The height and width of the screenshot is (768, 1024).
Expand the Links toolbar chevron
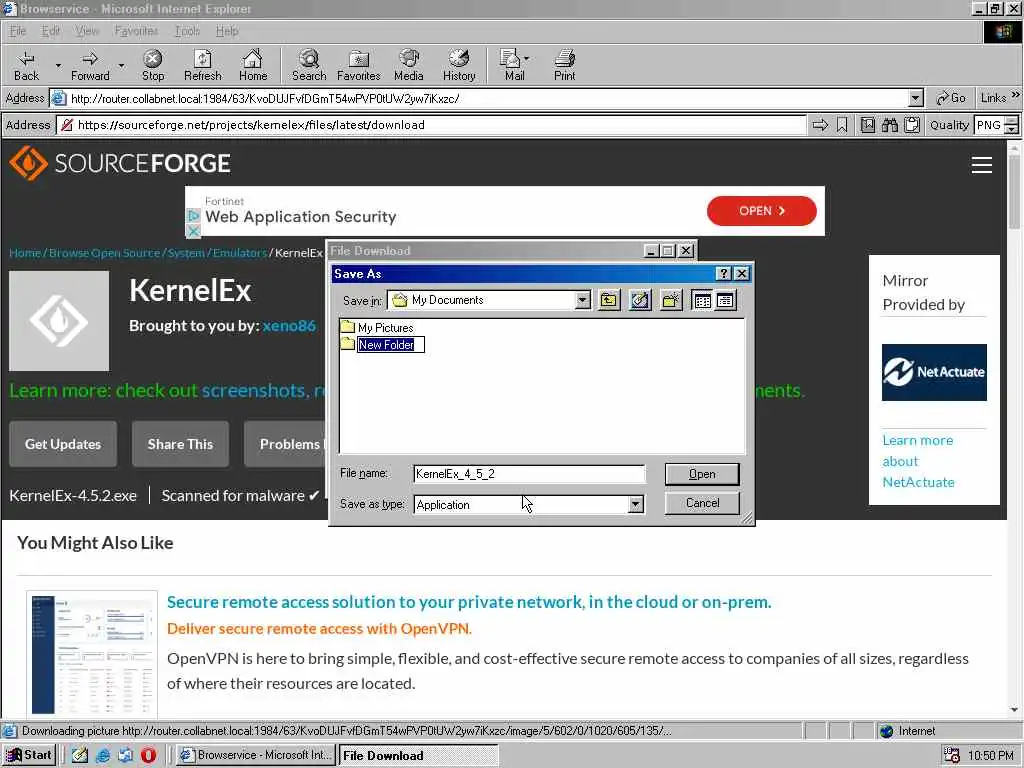1016,95
